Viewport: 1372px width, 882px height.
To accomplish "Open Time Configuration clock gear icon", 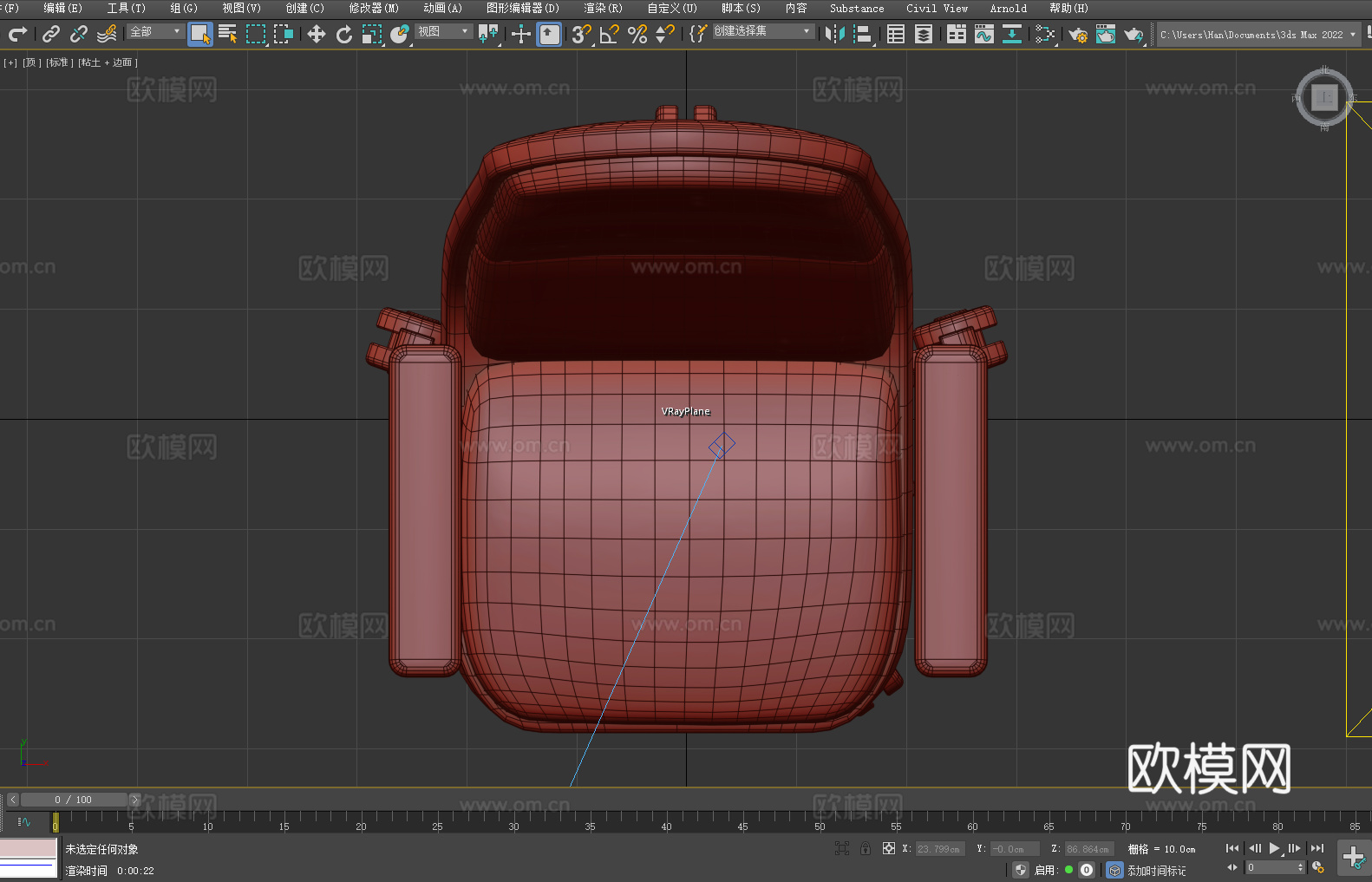I will [x=1318, y=867].
